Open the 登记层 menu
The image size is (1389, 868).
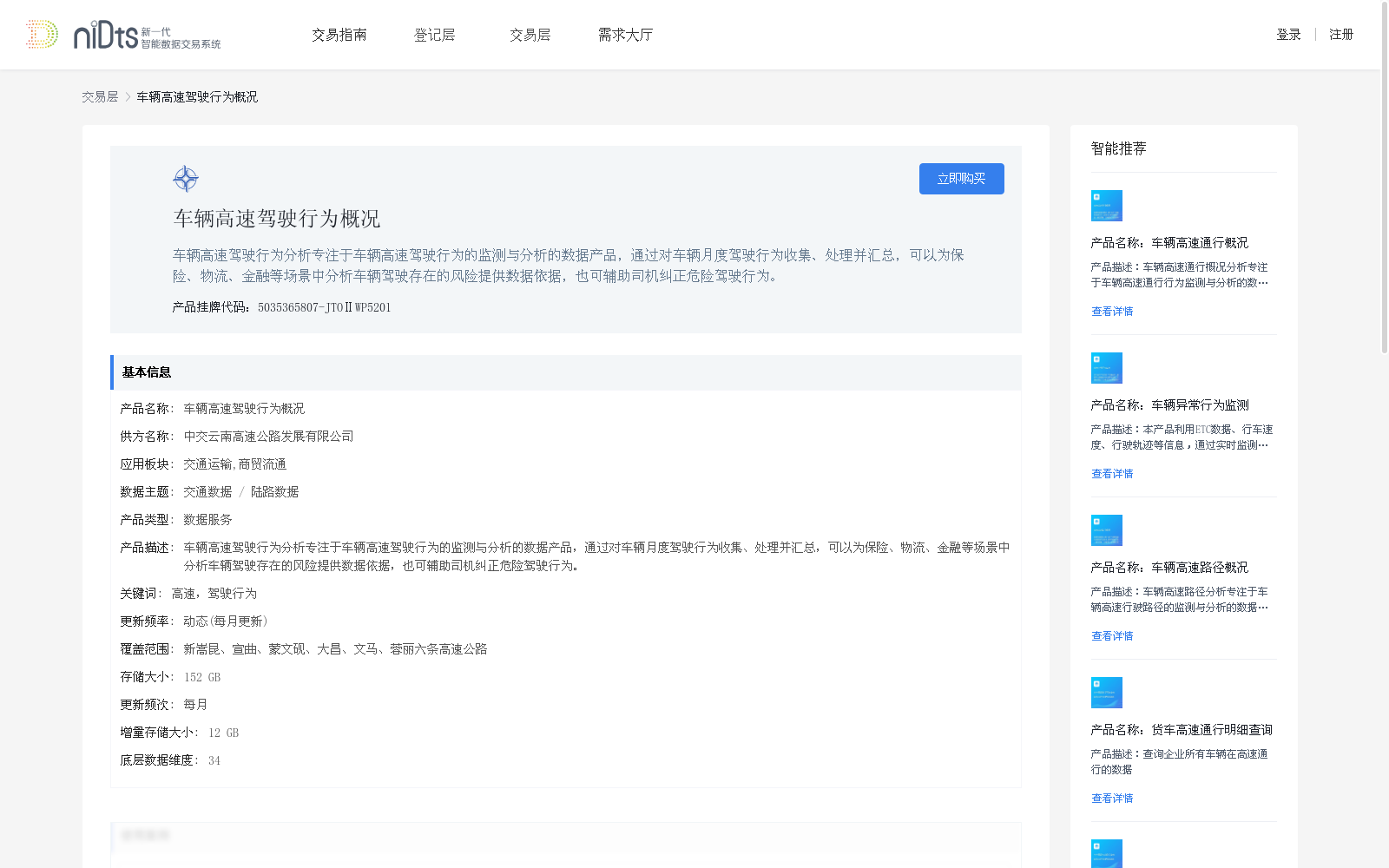click(x=435, y=35)
